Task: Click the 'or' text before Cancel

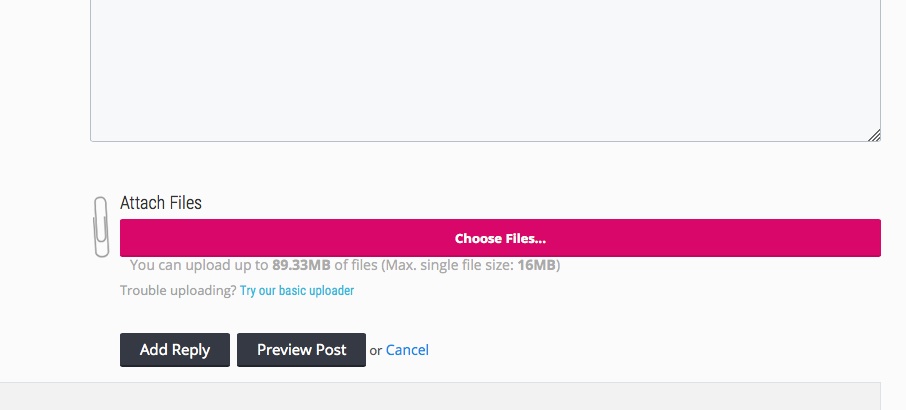Action: pyautogui.click(x=376, y=351)
